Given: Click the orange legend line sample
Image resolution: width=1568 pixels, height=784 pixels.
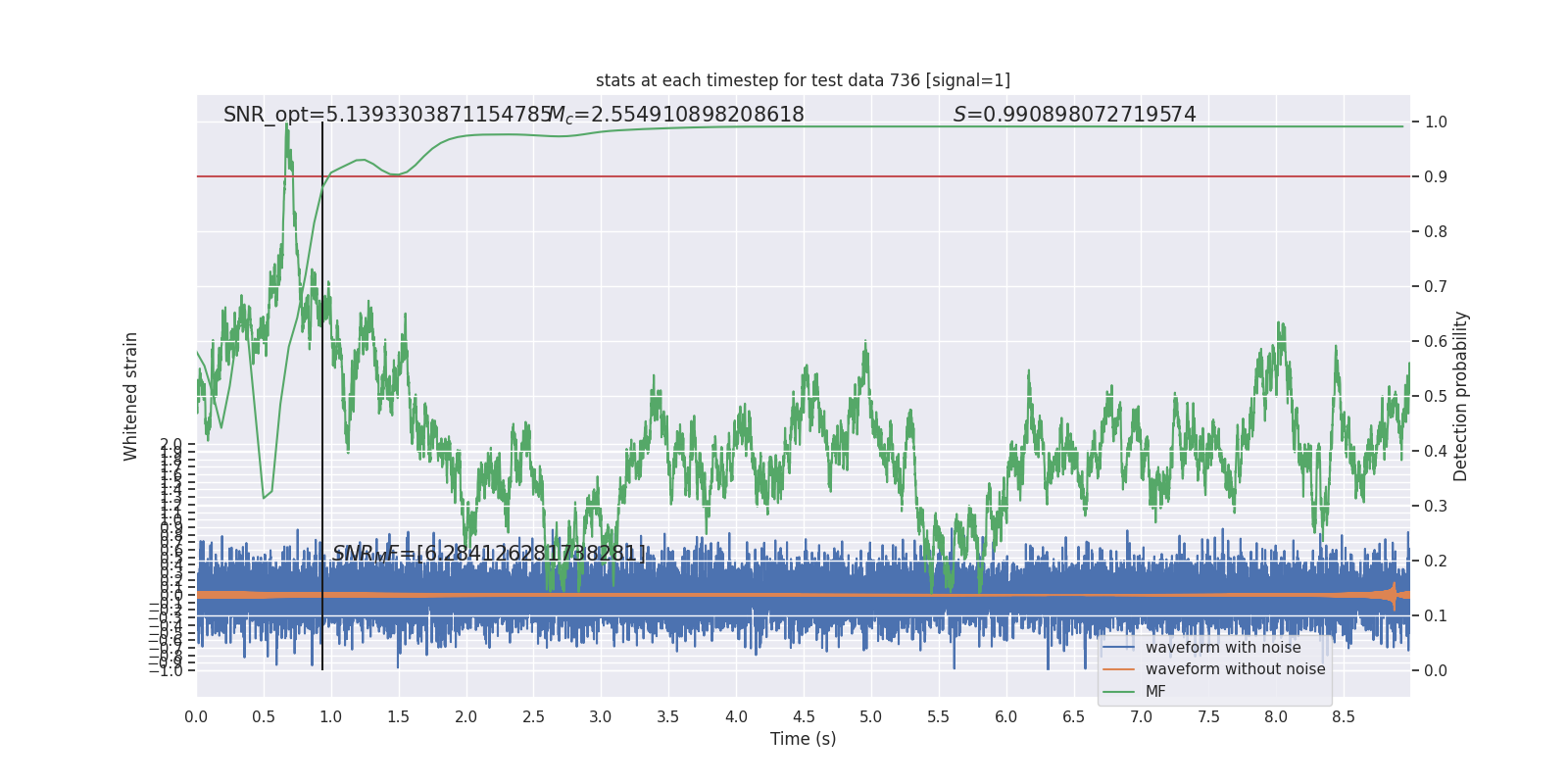Looking at the screenshot, I should [x=1118, y=669].
